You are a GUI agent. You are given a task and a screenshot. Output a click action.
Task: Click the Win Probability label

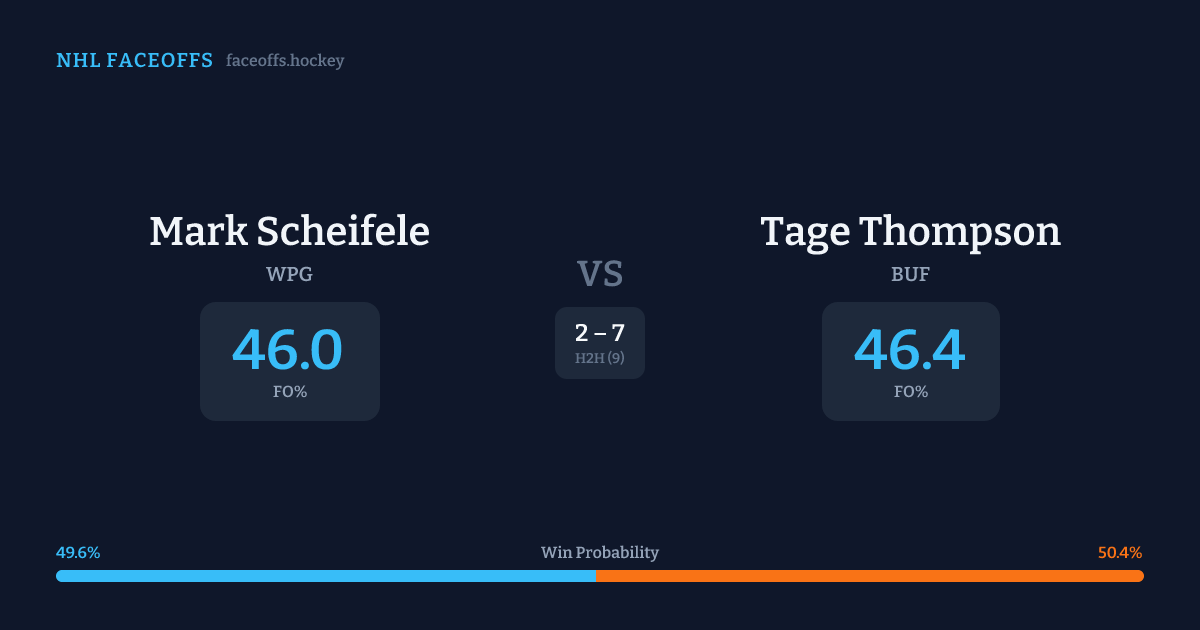coord(600,553)
